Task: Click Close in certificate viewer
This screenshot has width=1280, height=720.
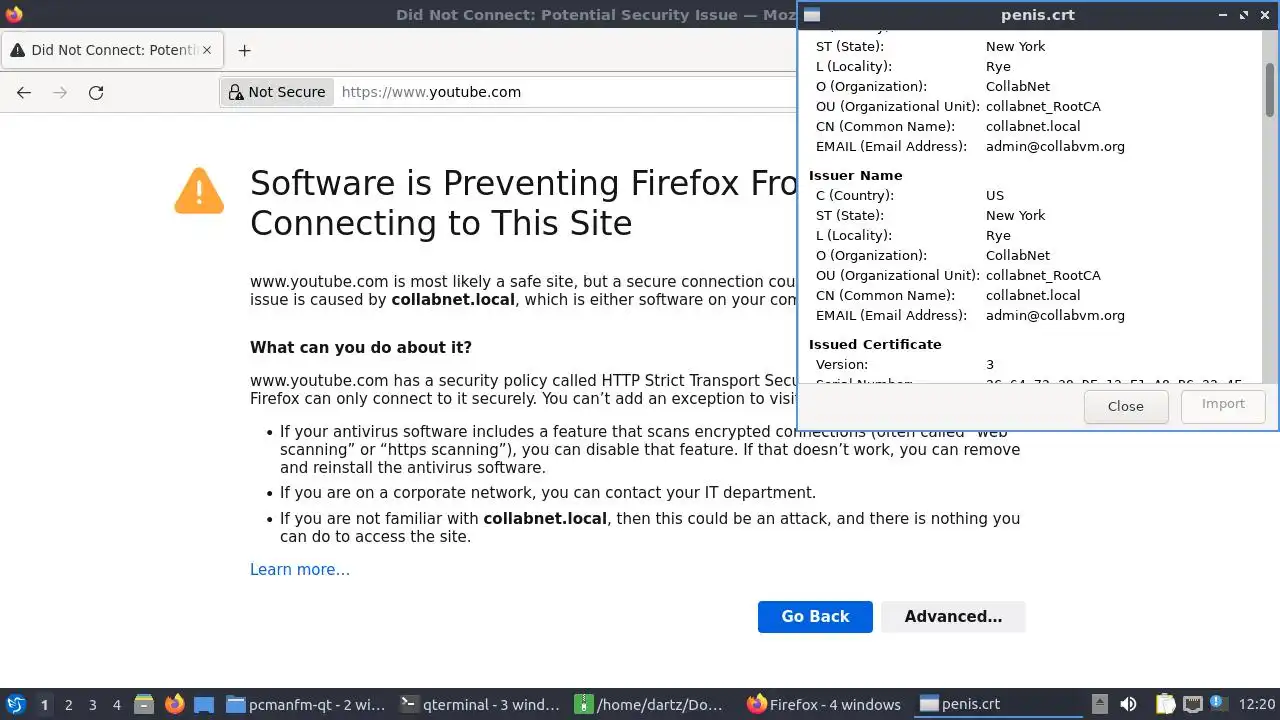Action: click(x=1126, y=406)
